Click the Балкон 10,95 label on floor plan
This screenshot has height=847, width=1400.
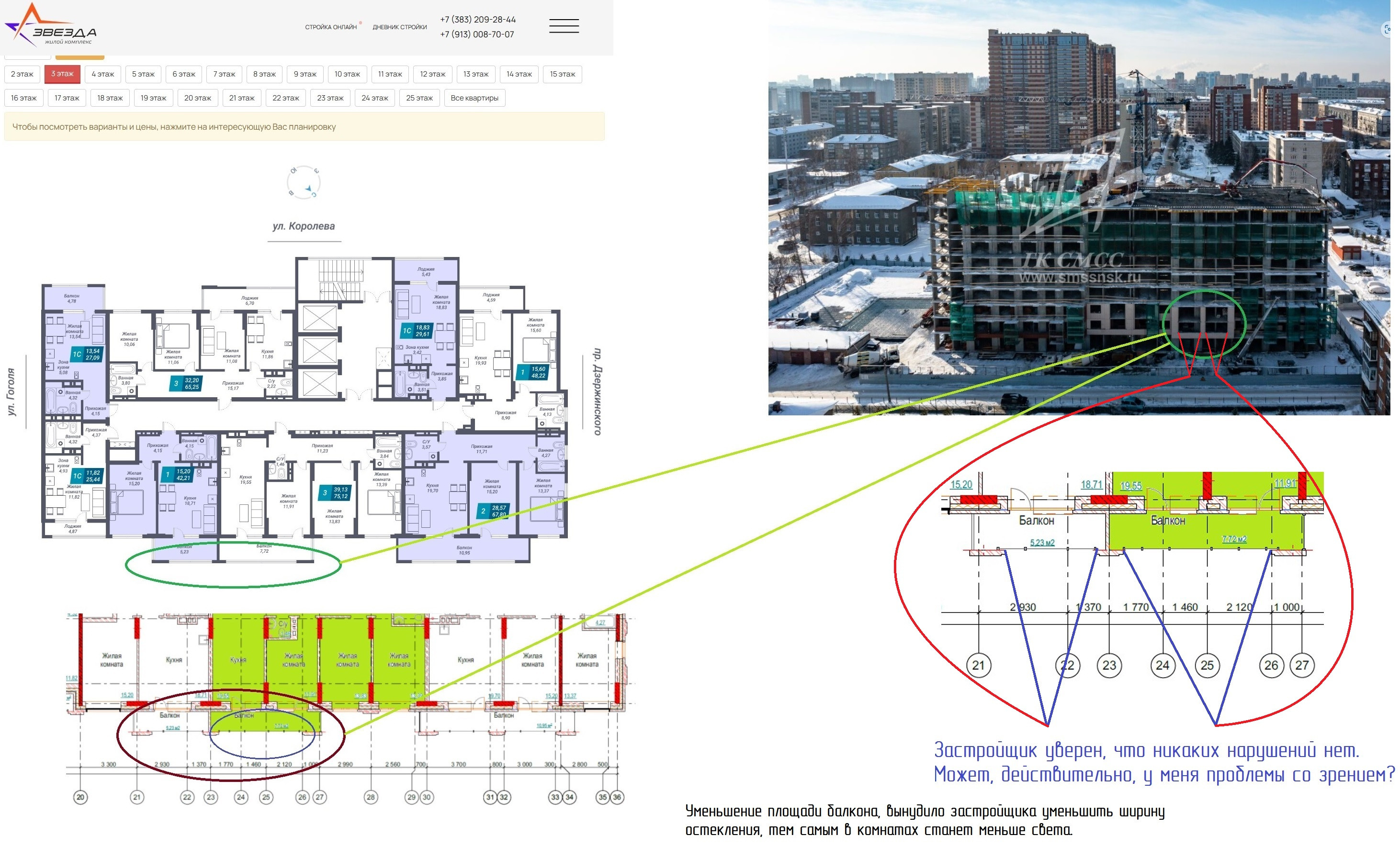[x=464, y=550]
